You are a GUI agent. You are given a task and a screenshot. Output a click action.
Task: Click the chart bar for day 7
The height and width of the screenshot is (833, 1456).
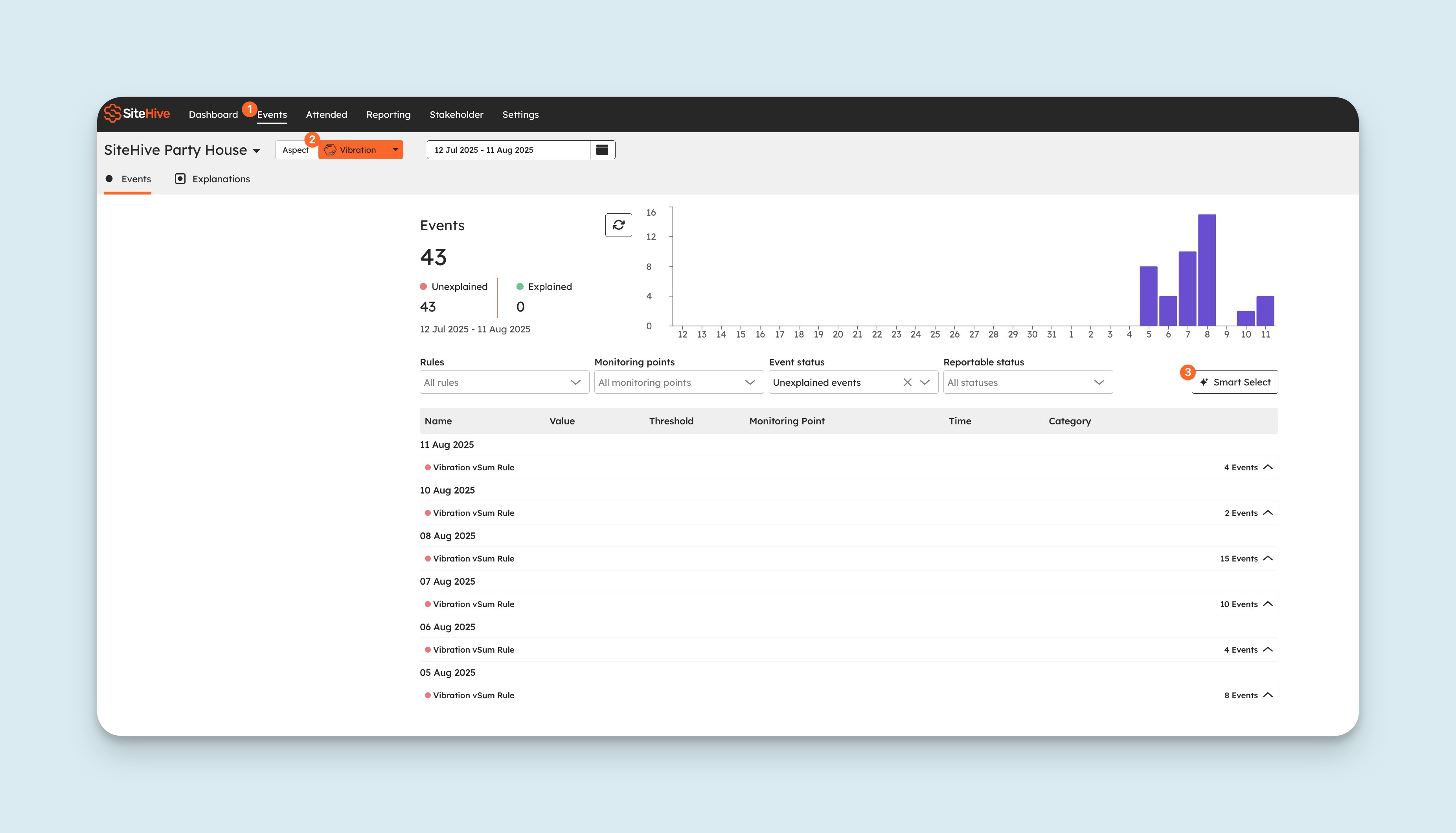1187,289
